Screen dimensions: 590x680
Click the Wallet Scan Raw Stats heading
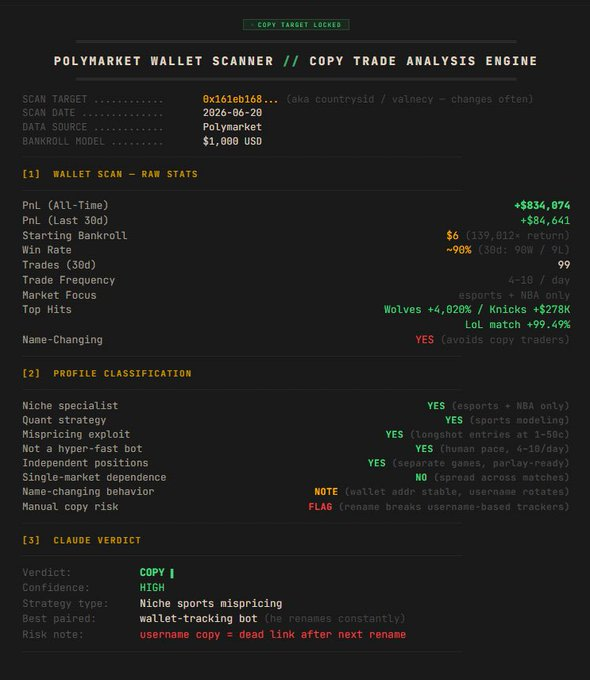pyautogui.click(x=110, y=174)
